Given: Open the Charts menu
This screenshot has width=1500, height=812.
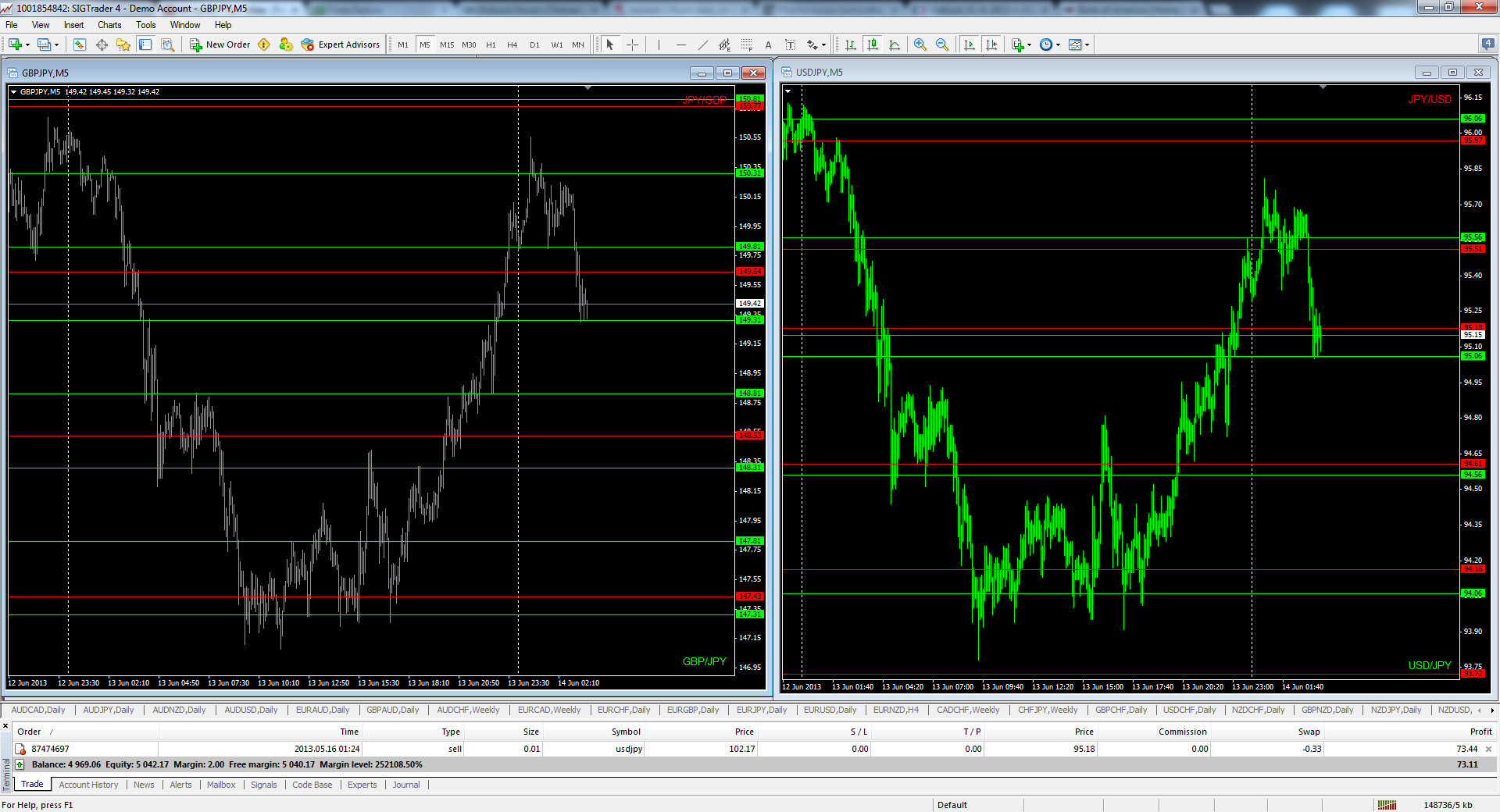Looking at the screenshot, I should (109, 25).
